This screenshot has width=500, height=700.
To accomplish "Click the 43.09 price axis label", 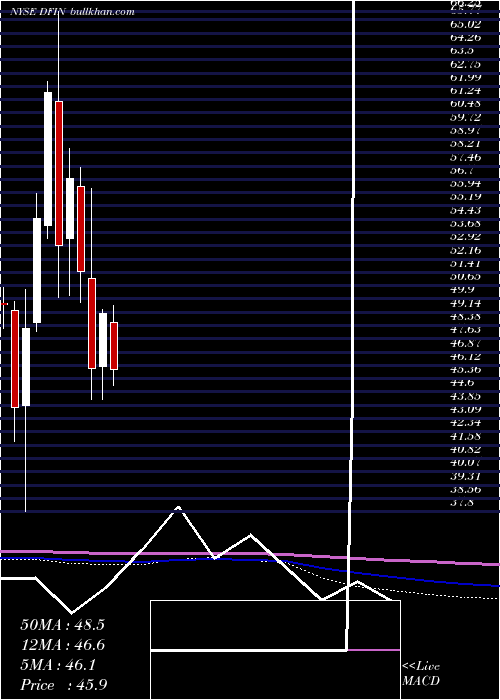I will (465, 410).
